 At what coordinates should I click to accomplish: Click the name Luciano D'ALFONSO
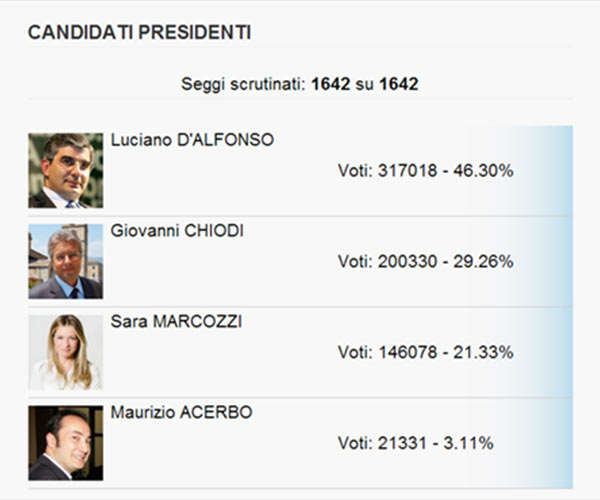pyautogui.click(x=192, y=140)
